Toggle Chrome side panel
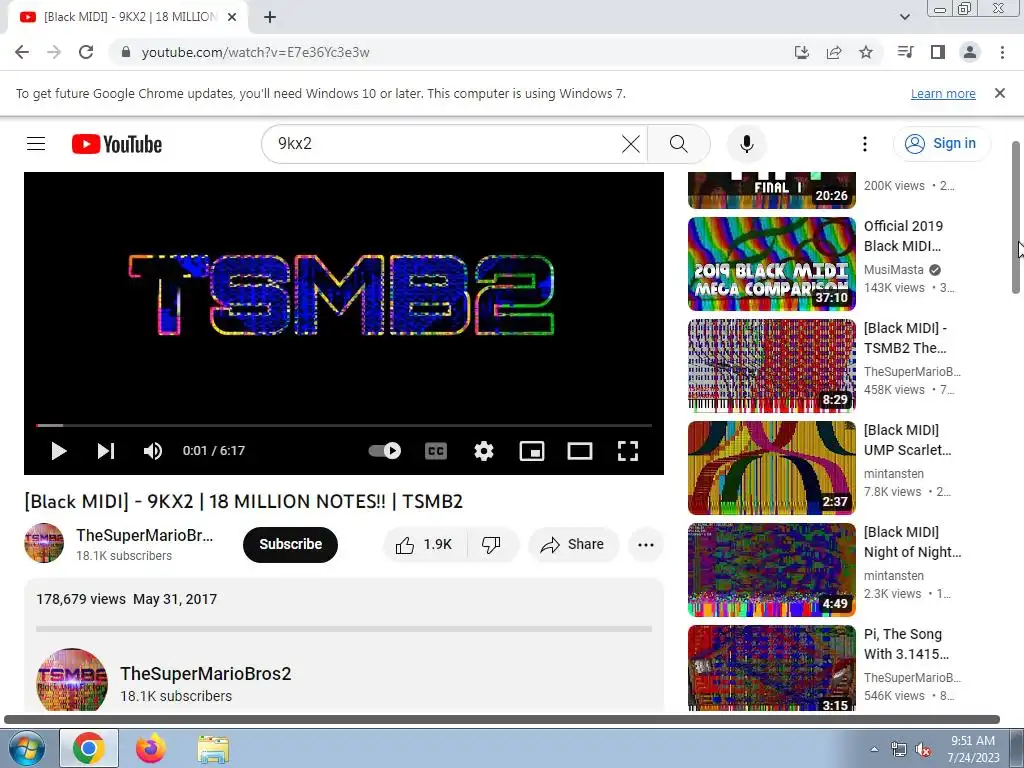Viewport: 1024px width, 768px height. pyautogui.click(x=938, y=52)
